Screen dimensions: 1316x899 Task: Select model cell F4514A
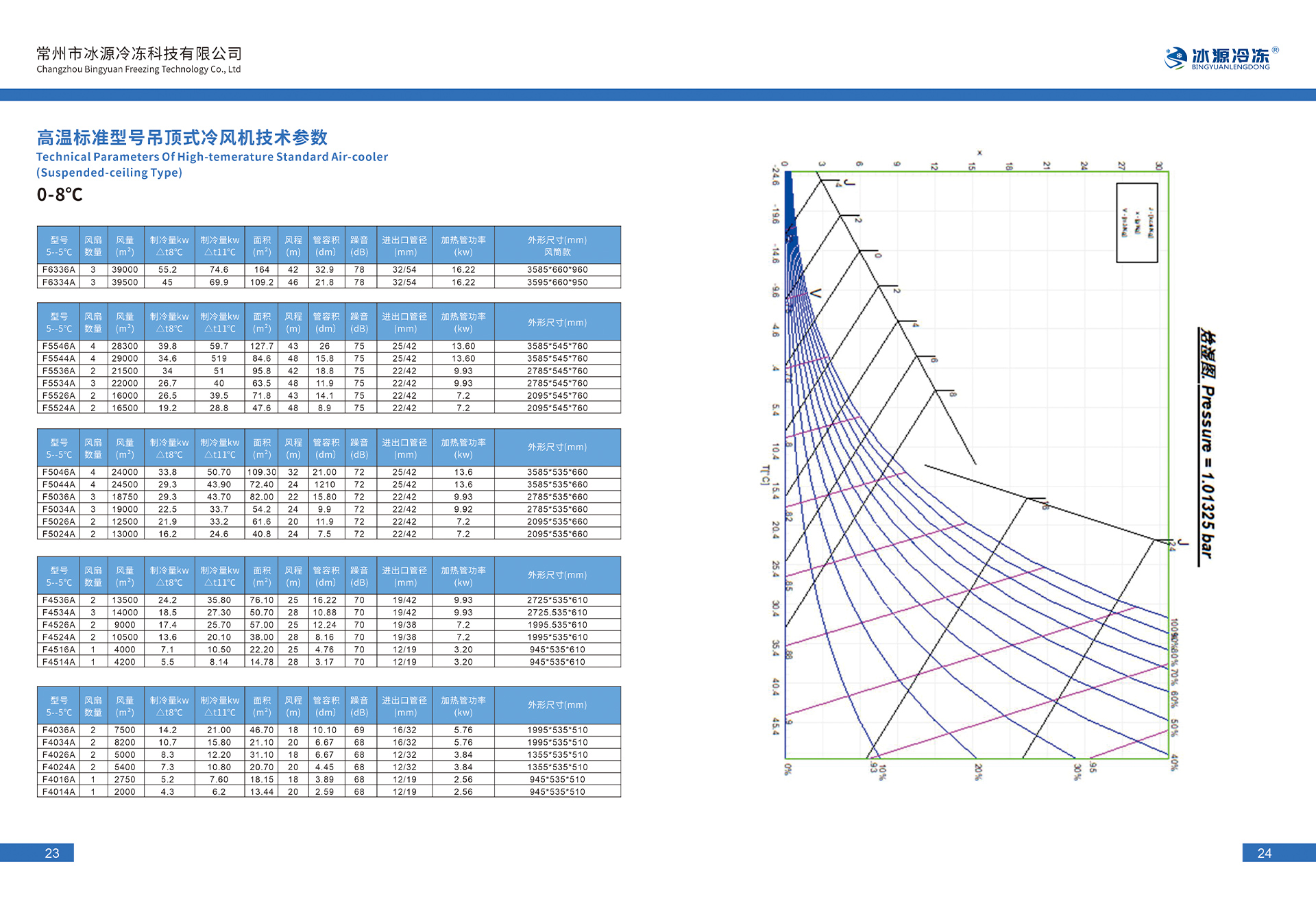click(58, 662)
